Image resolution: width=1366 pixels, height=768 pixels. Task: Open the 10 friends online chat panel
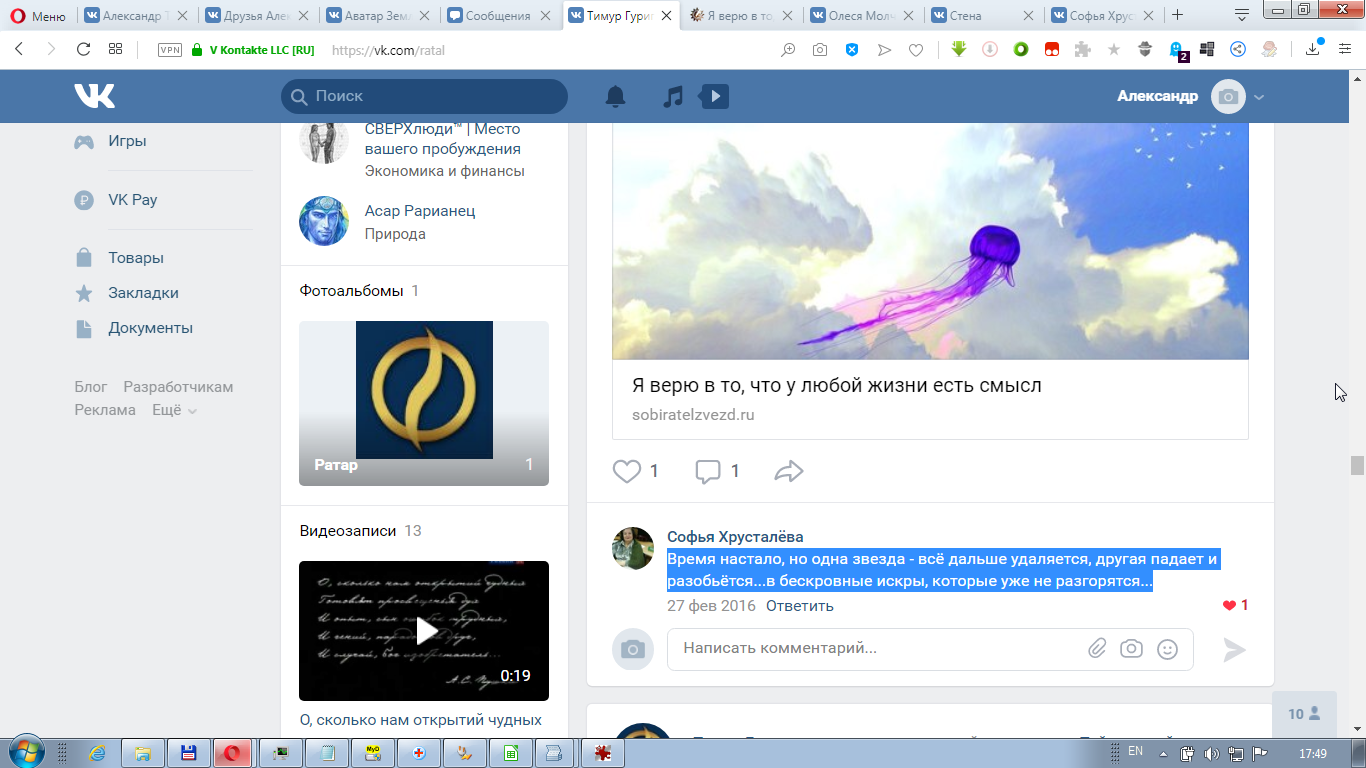1304,714
